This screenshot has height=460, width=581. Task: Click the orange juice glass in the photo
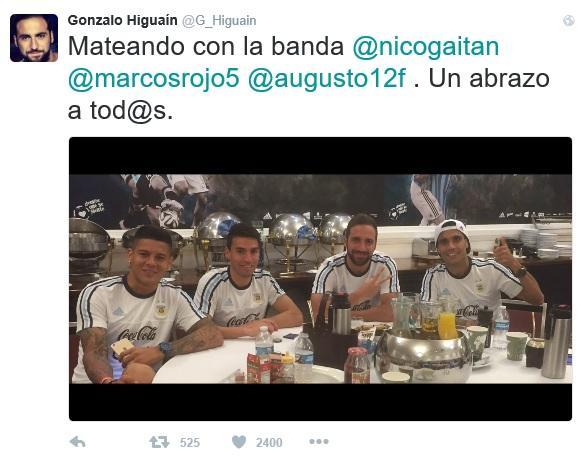pyautogui.click(x=448, y=324)
